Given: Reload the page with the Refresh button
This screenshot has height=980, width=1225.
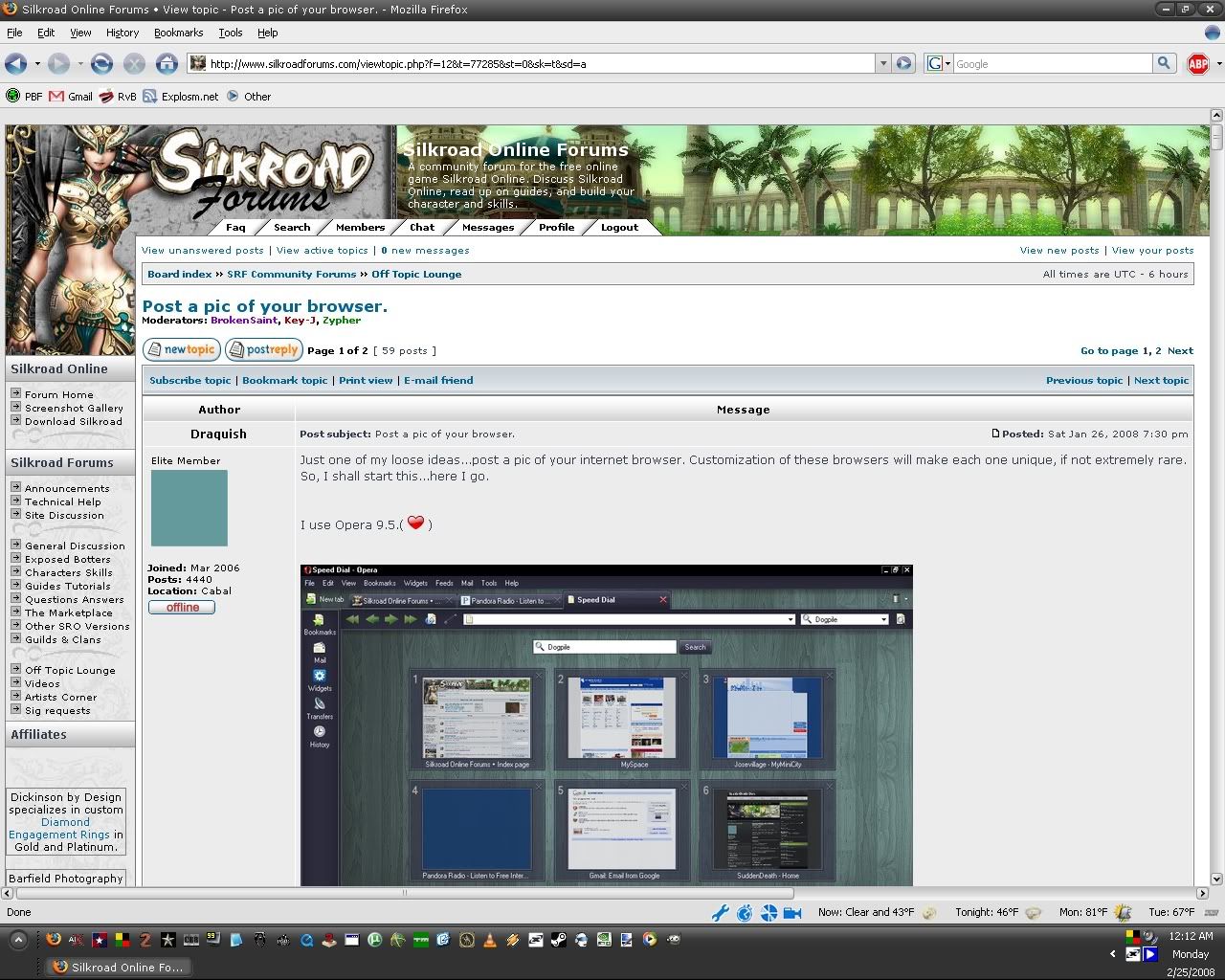Looking at the screenshot, I should [x=101, y=64].
